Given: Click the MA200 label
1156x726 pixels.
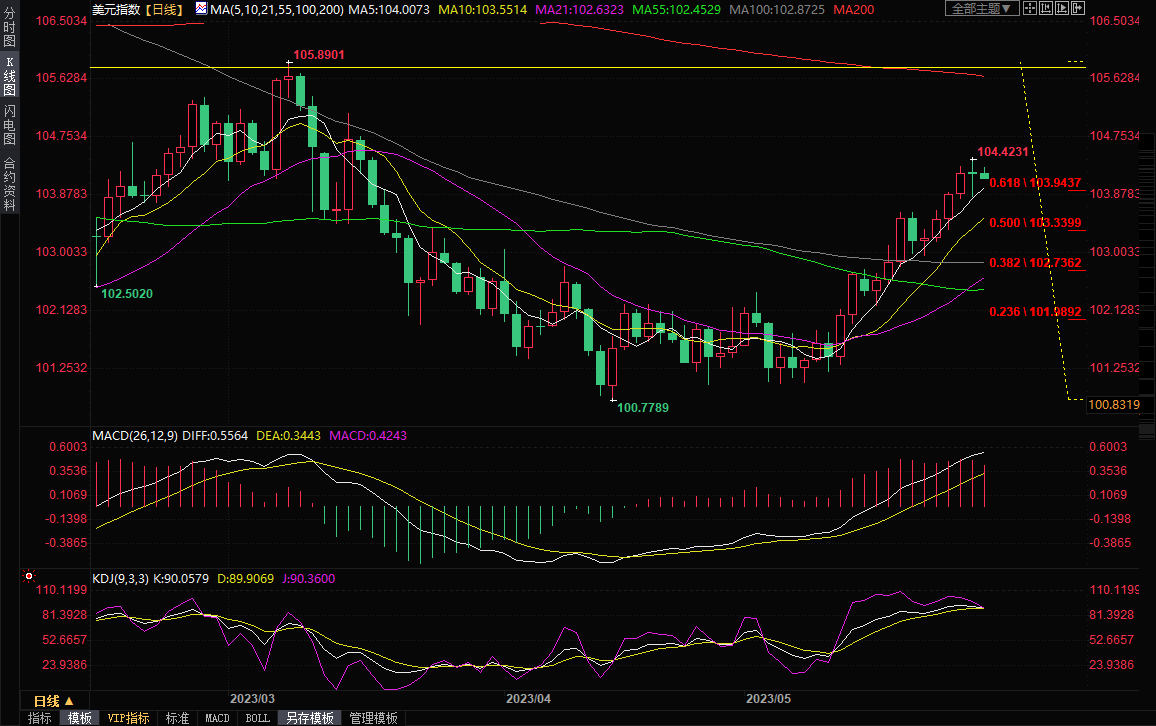Looking at the screenshot, I should 853,10.
